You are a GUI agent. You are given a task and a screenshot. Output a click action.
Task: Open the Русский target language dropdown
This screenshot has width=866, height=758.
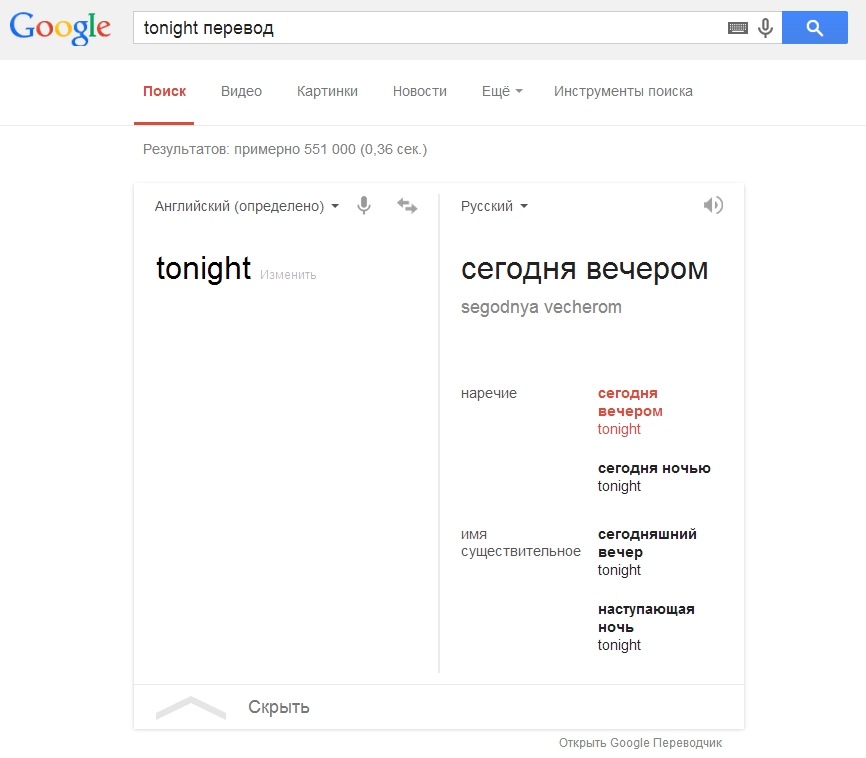click(494, 206)
